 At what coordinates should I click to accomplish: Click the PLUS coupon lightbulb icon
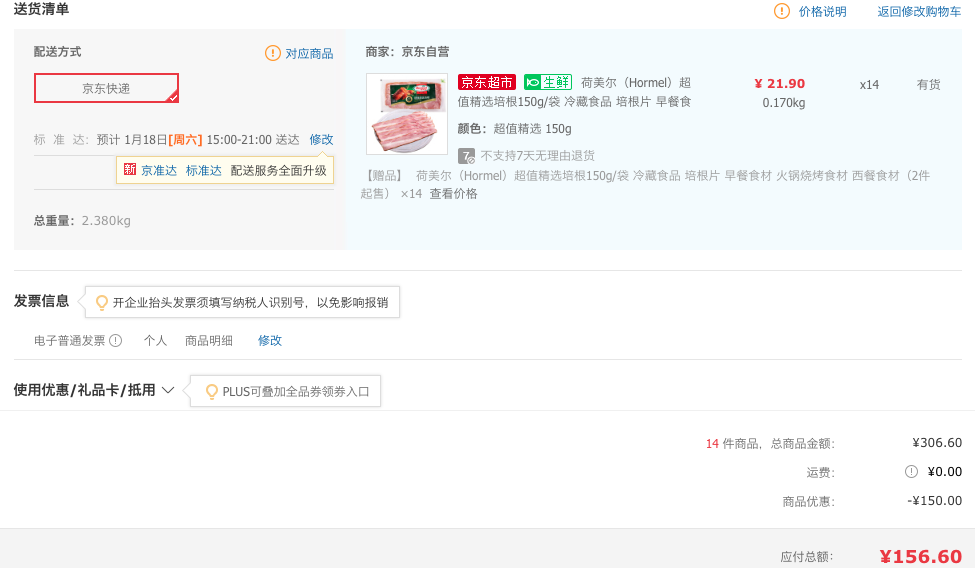pyautogui.click(x=211, y=391)
